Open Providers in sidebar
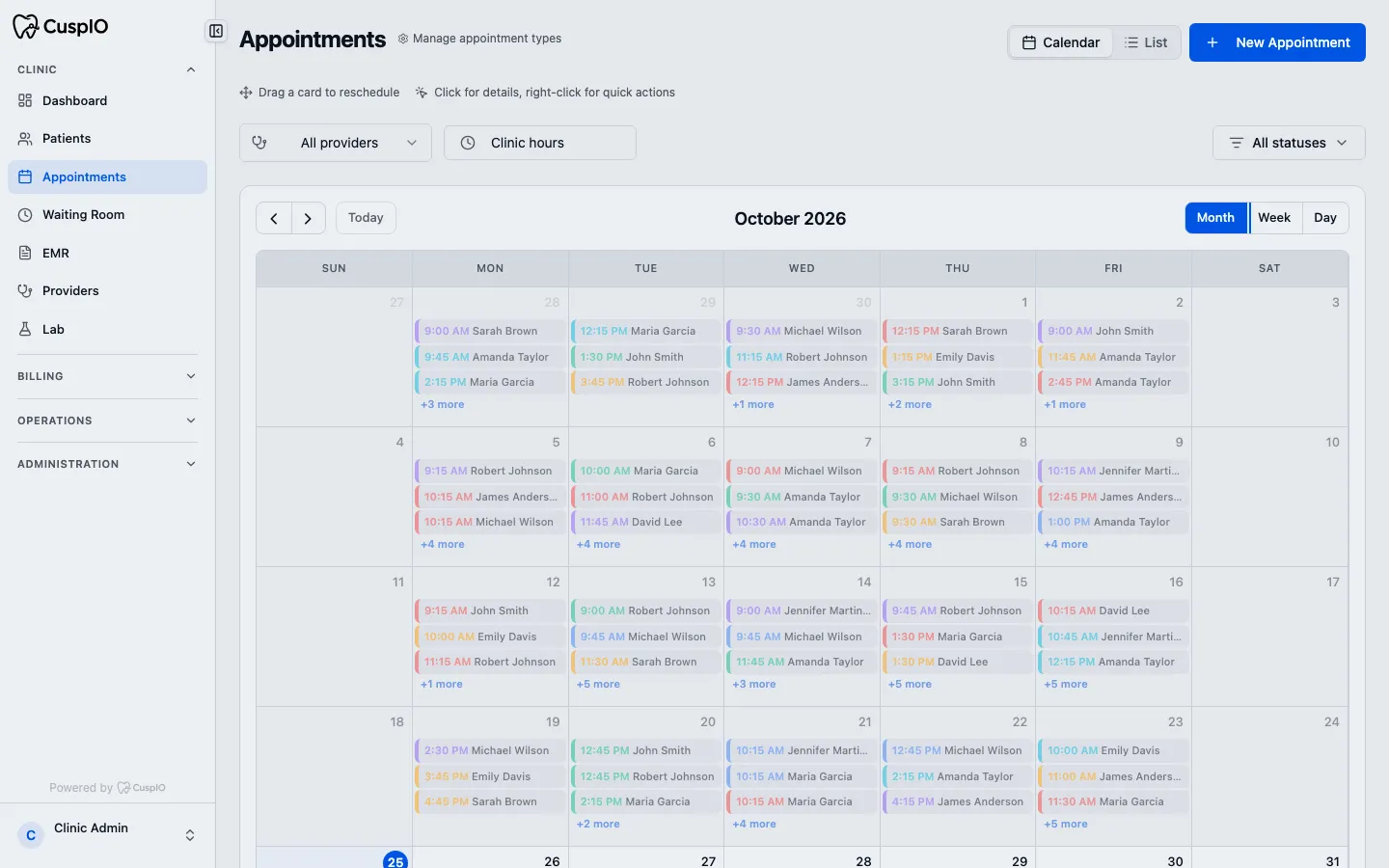1389x868 pixels. tap(107, 290)
